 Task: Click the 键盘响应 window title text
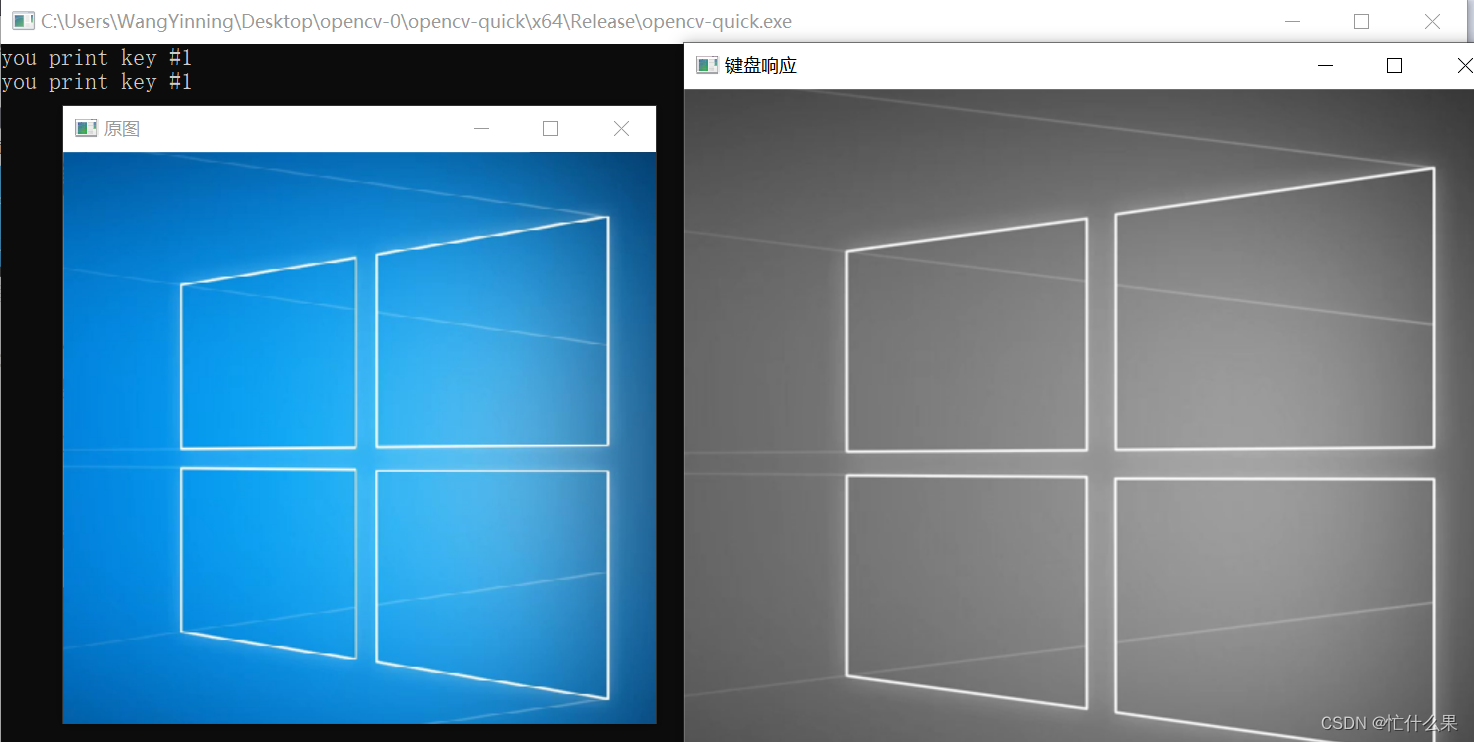pos(761,65)
